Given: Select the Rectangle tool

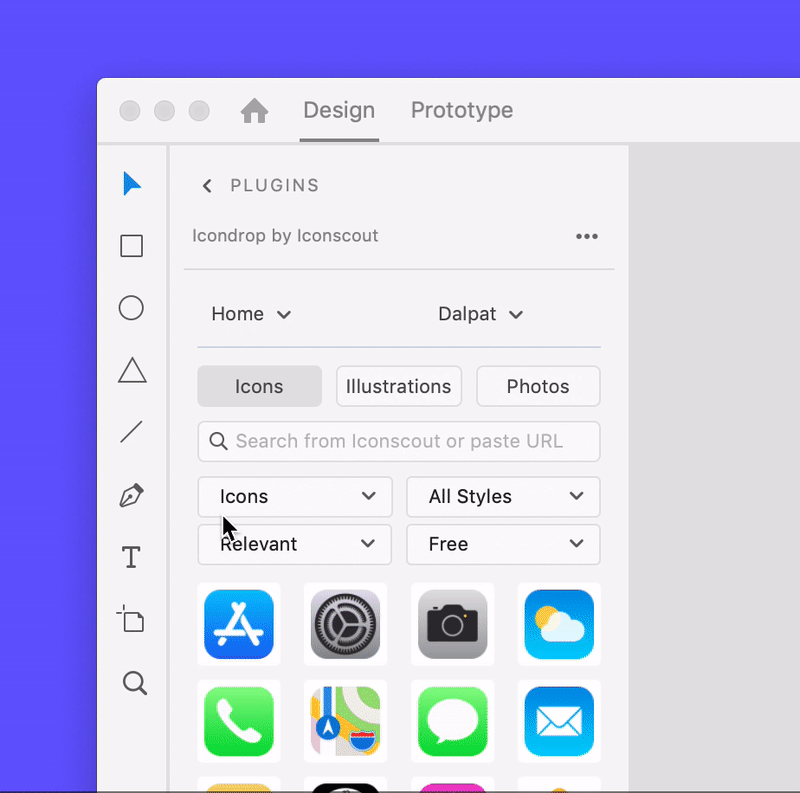Looking at the screenshot, I should tap(132, 246).
